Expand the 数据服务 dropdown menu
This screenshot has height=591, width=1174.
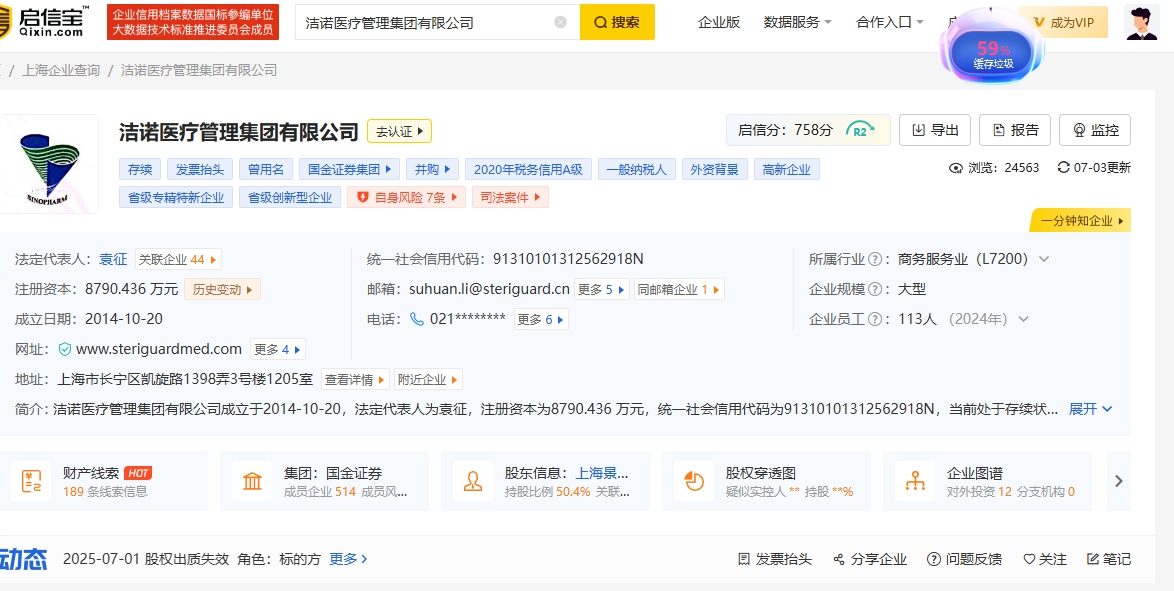click(797, 22)
